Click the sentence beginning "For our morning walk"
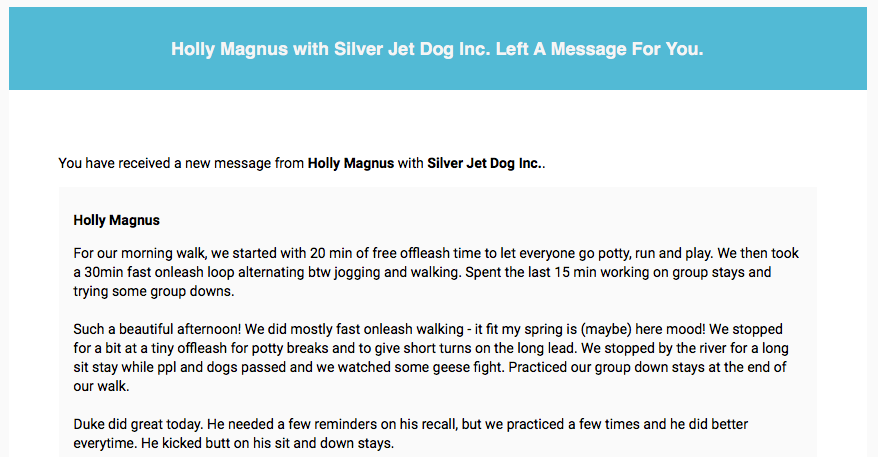Screen dimensions: 878x457 pos(393,253)
